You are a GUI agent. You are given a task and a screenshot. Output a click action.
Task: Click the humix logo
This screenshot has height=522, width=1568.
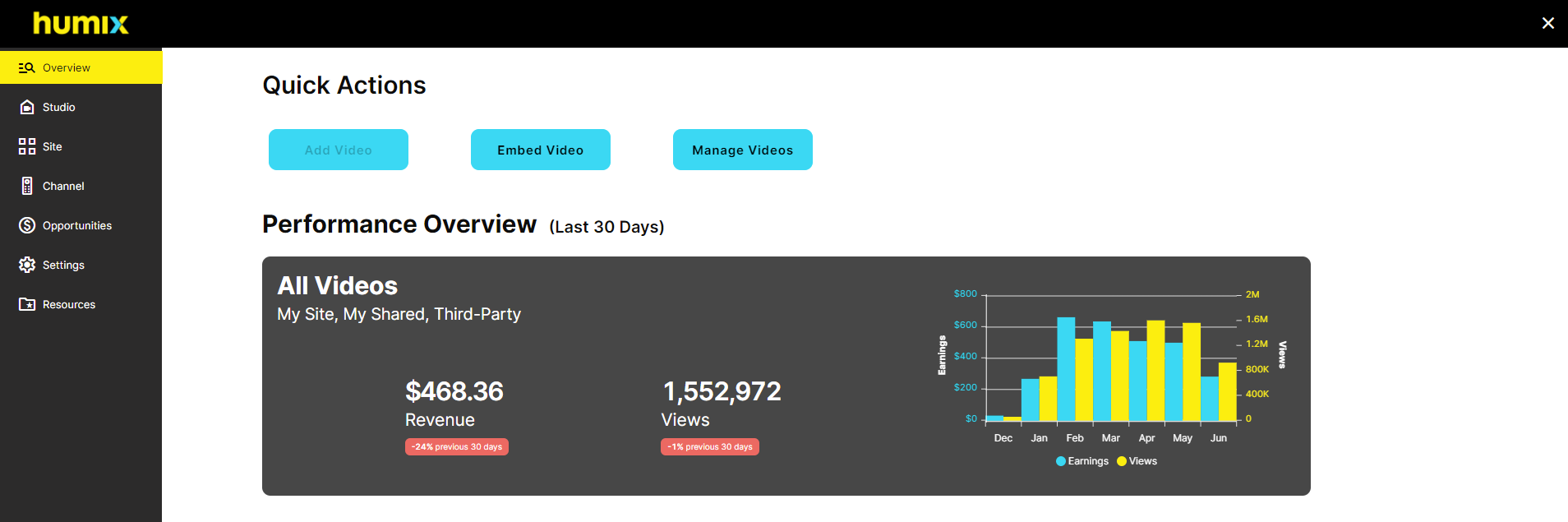pyautogui.click(x=81, y=23)
